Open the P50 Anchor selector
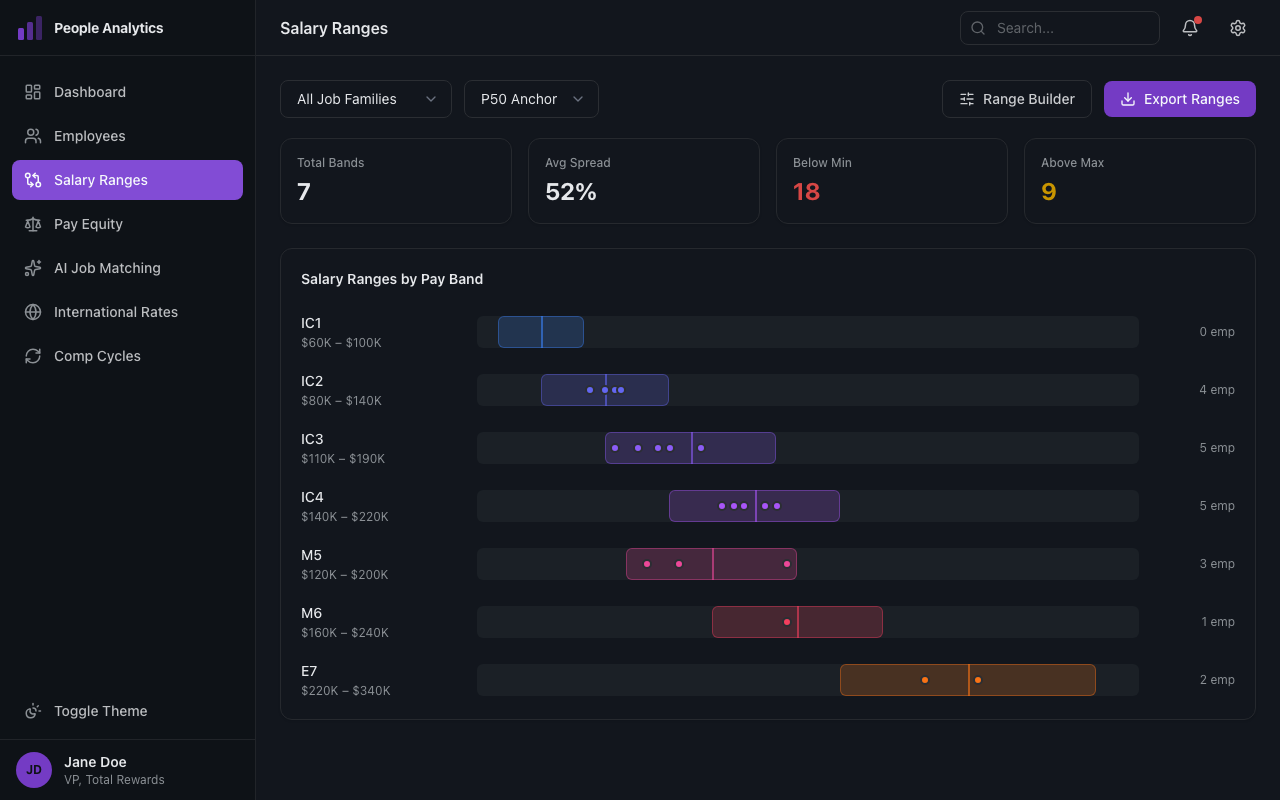Viewport: 1280px width, 800px height. point(531,99)
